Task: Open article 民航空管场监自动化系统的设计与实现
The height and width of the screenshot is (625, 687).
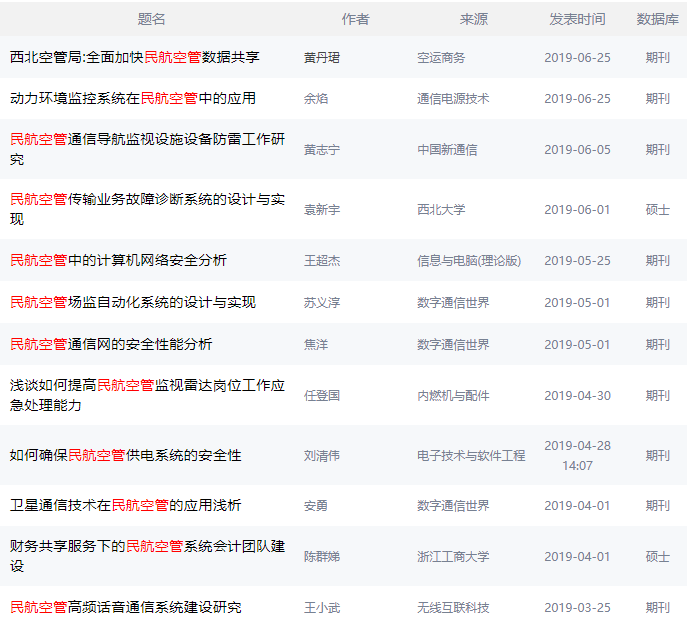Action: pos(133,302)
